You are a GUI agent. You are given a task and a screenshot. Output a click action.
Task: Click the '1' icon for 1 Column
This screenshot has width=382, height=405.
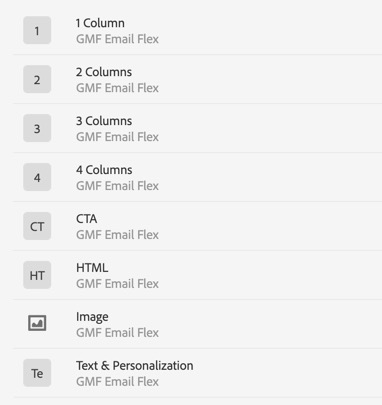tap(37, 30)
